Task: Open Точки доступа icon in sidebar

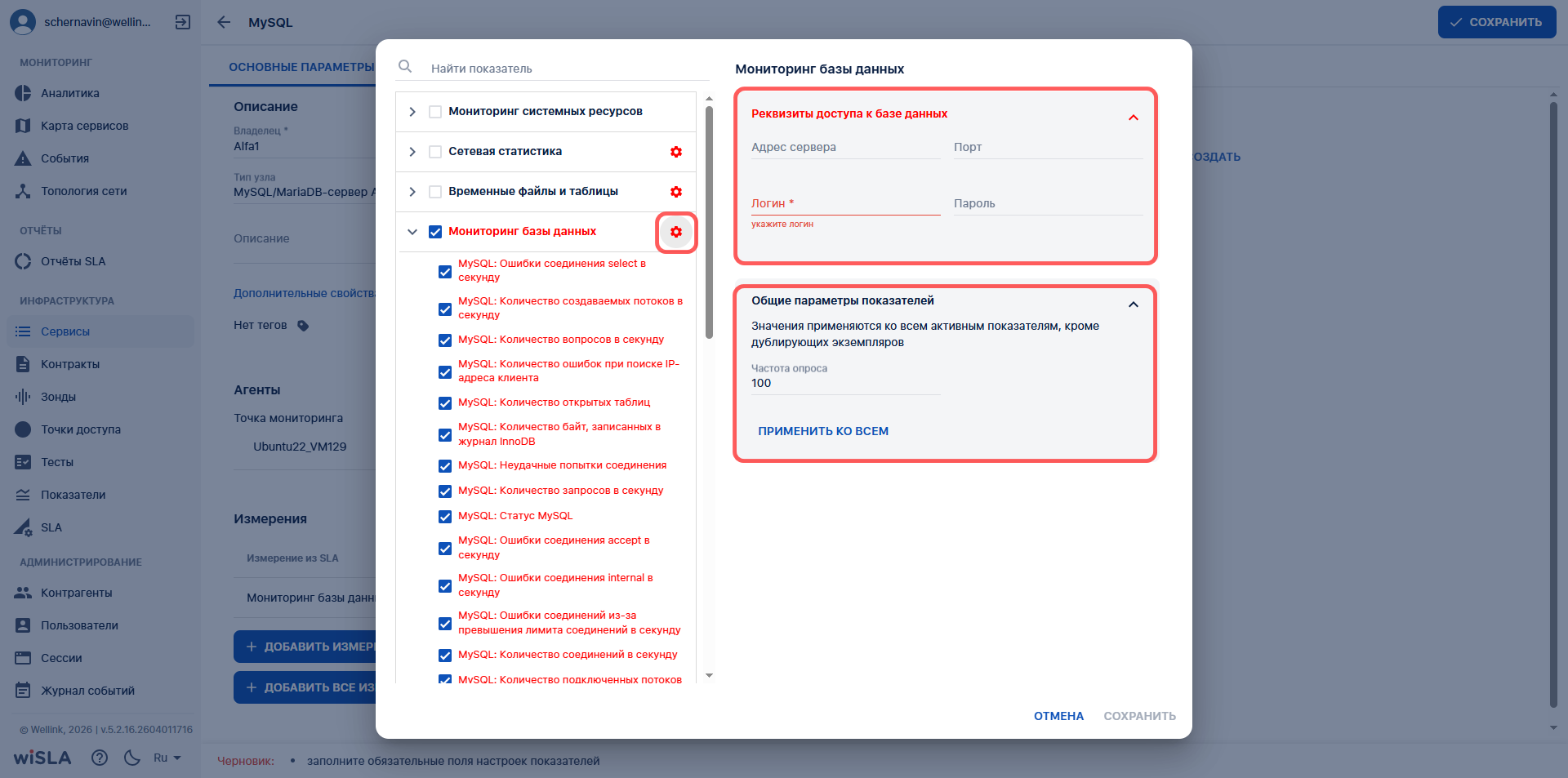Action: pyautogui.click(x=23, y=429)
